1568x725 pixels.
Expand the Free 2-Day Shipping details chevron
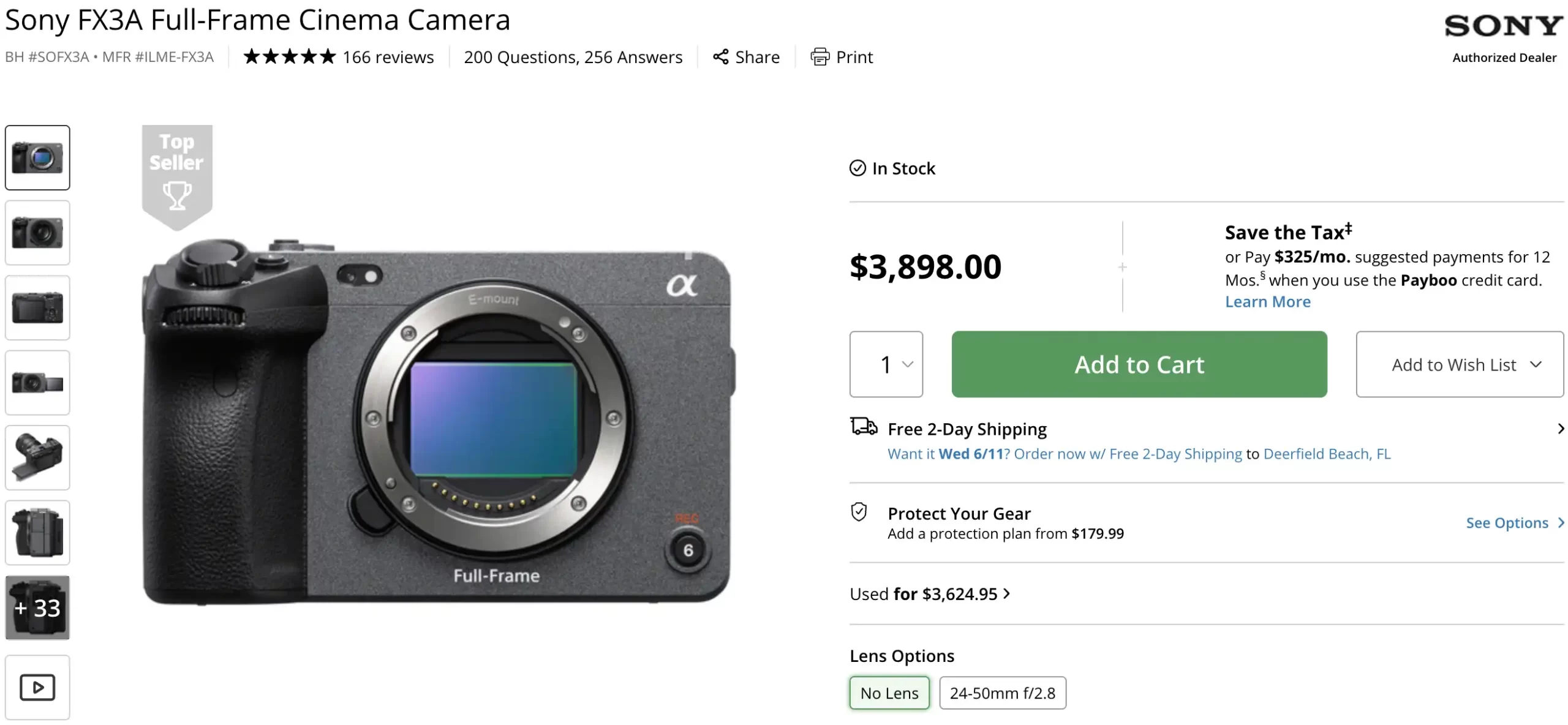1561,429
